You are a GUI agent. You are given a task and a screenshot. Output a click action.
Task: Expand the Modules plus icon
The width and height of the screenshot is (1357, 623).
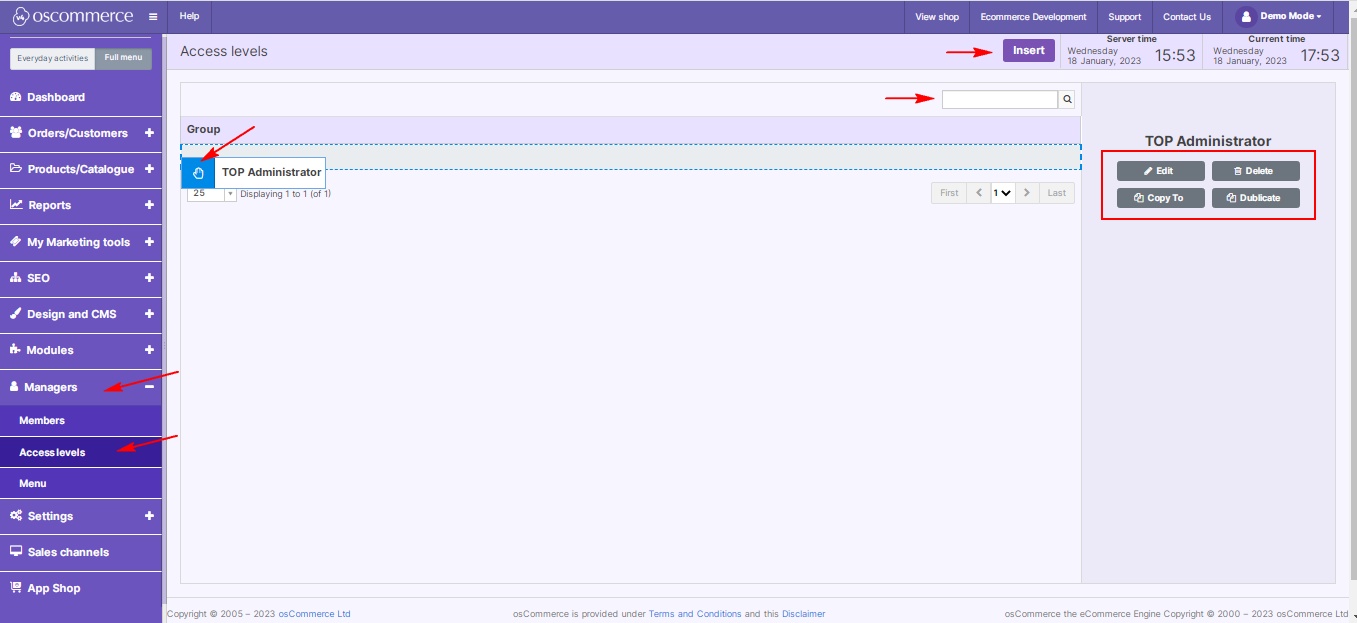point(149,350)
